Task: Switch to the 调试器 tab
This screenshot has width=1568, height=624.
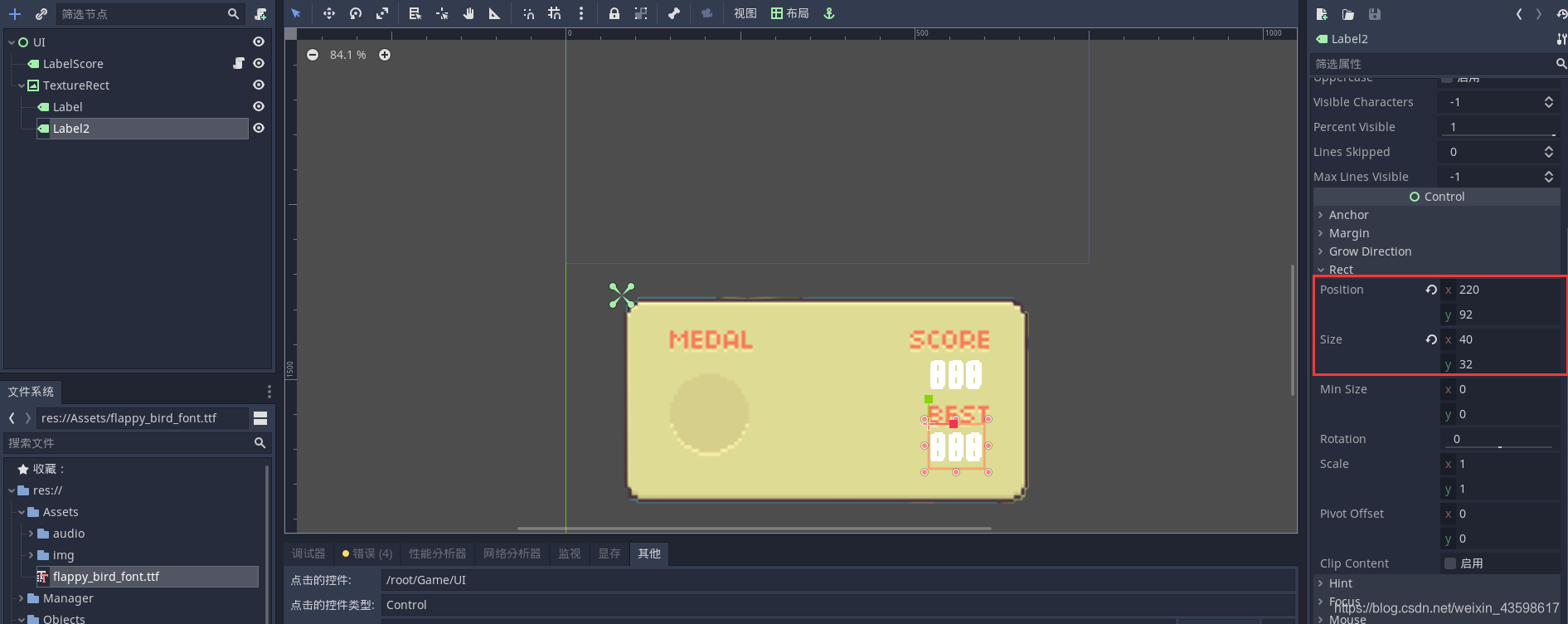Action: coord(308,553)
